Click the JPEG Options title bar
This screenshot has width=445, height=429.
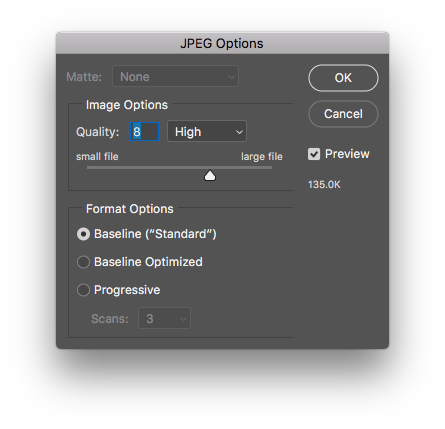tap(222, 43)
